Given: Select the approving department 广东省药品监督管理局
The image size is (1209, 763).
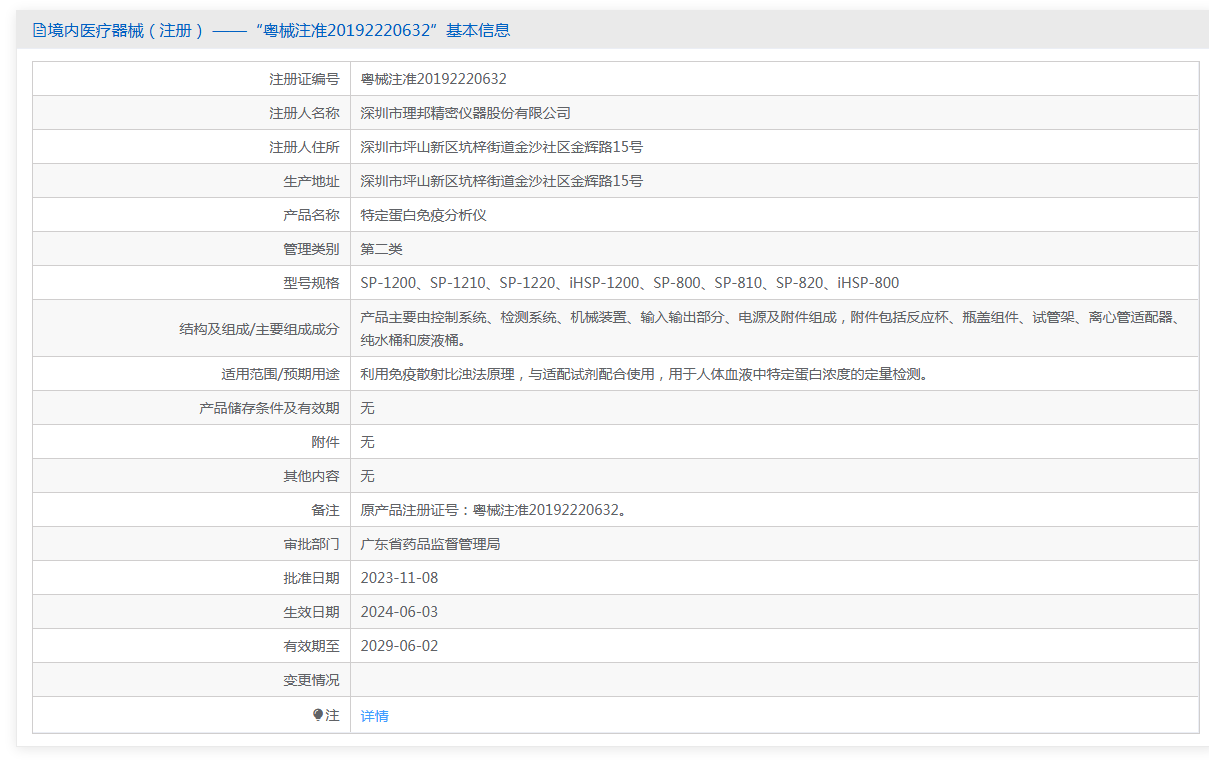Looking at the screenshot, I should tap(431, 544).
